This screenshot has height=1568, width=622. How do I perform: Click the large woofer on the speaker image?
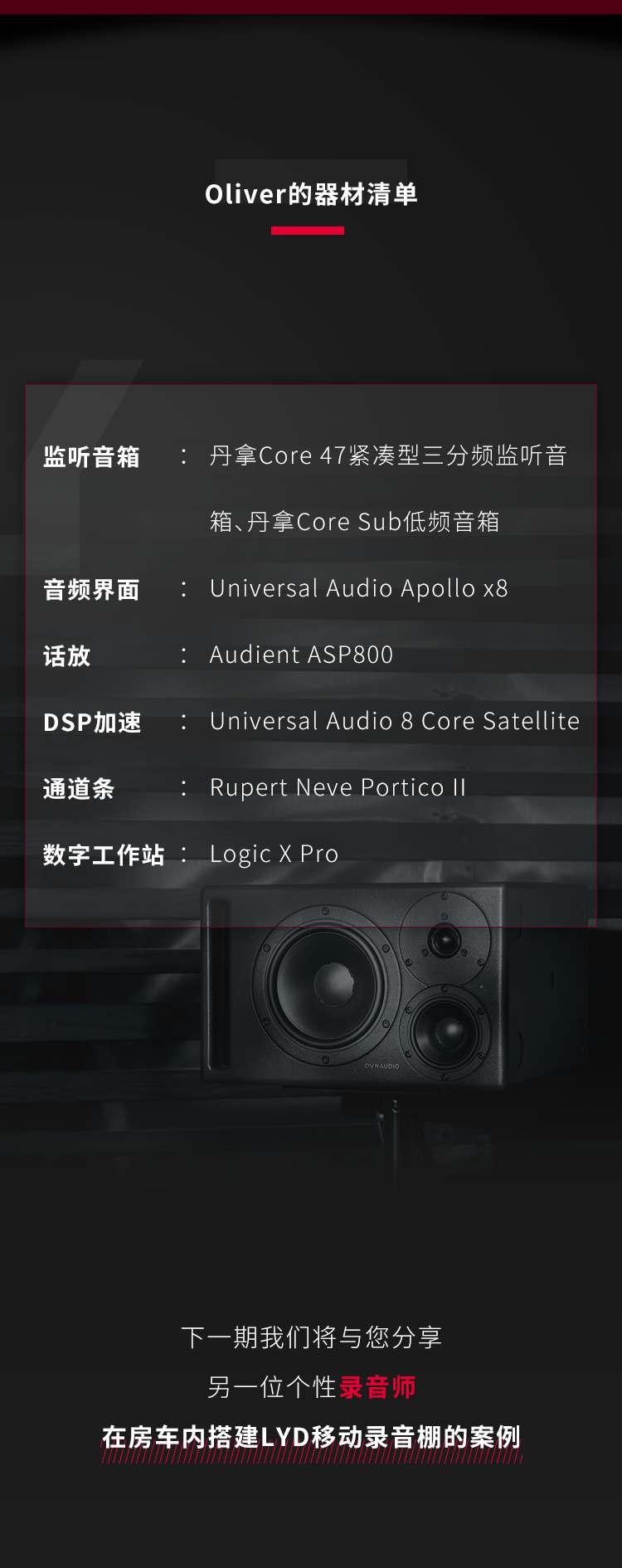(x=328, y=985)
